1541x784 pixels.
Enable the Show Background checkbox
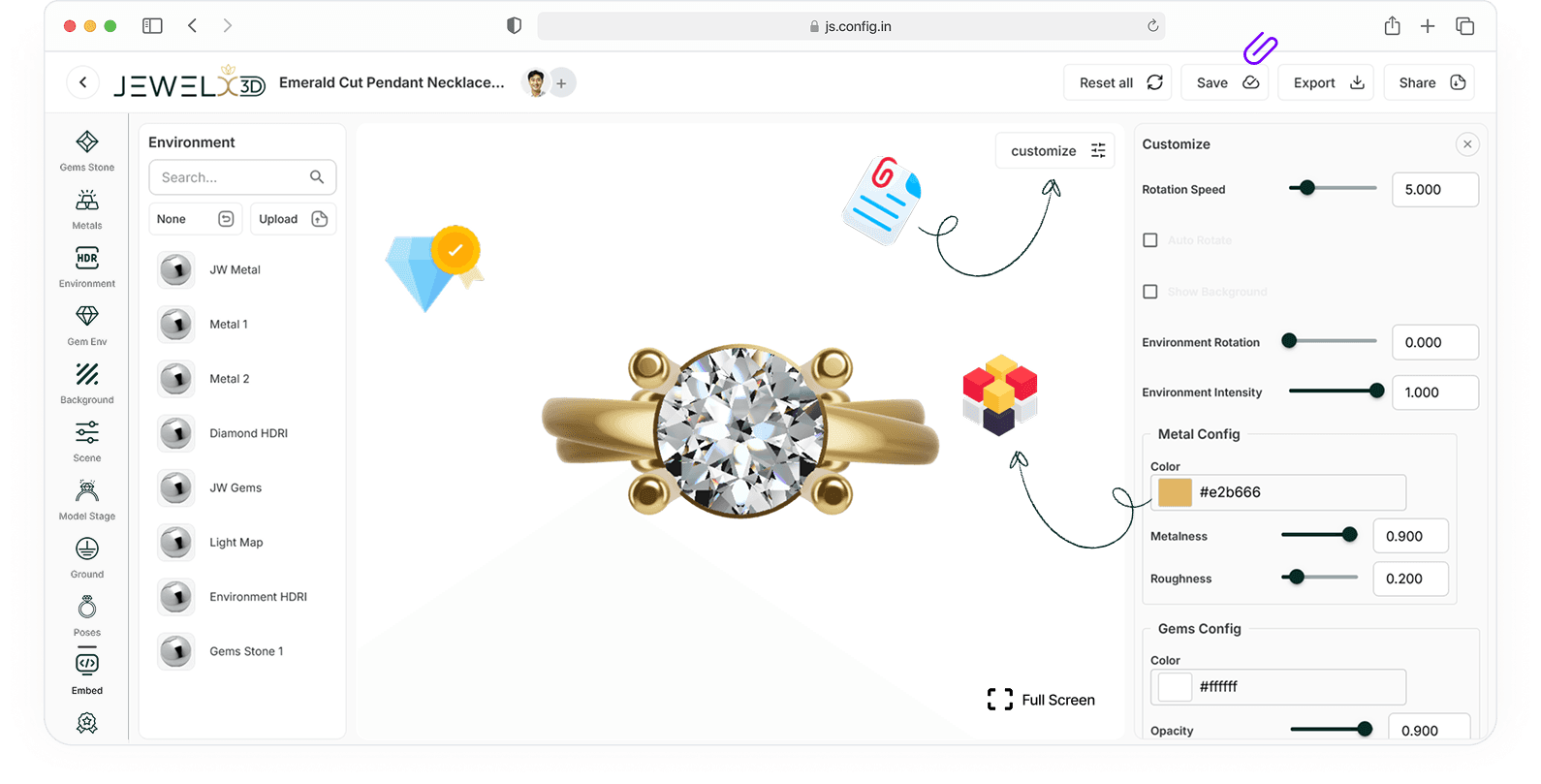coord(1150,292)
